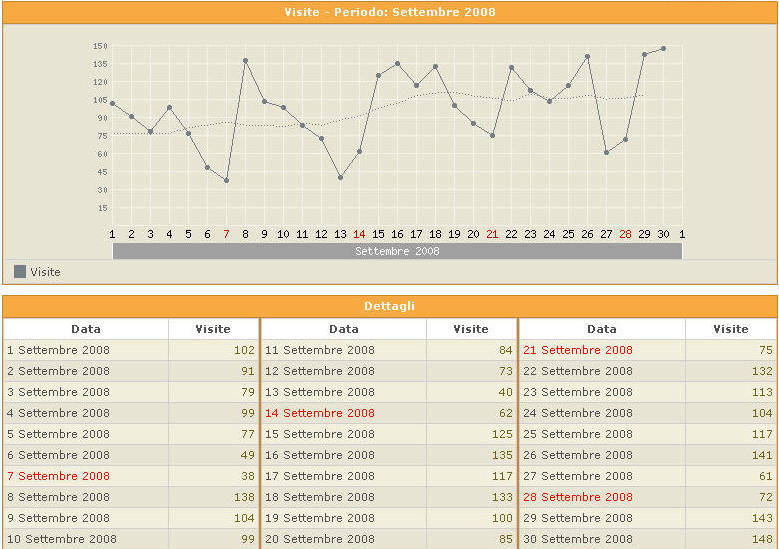Click the visit count 138
Viewport: 779px width, 549px height.
coord(244,497)
